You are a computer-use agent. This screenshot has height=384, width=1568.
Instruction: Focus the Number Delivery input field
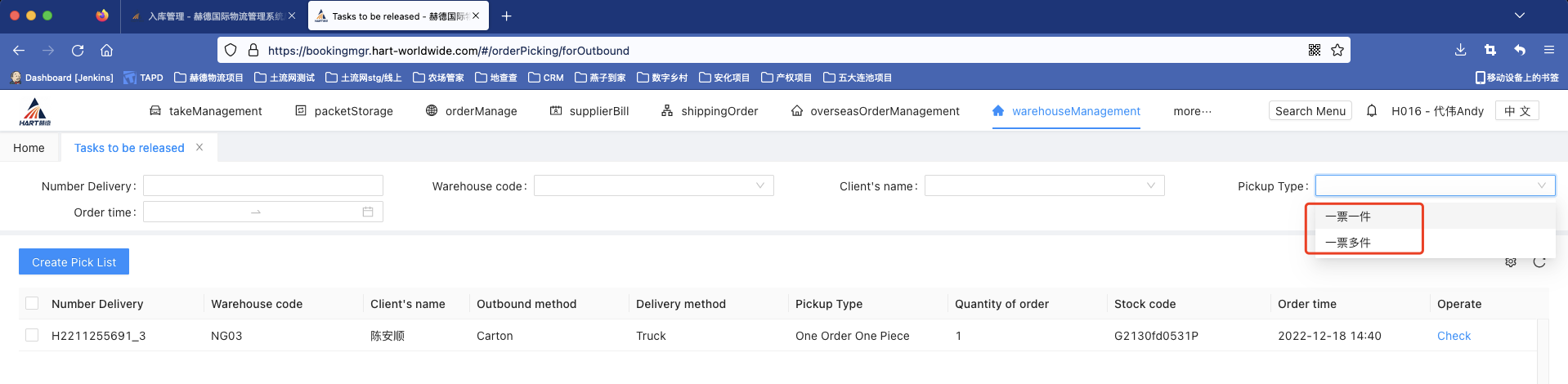[x=262, y=186]
